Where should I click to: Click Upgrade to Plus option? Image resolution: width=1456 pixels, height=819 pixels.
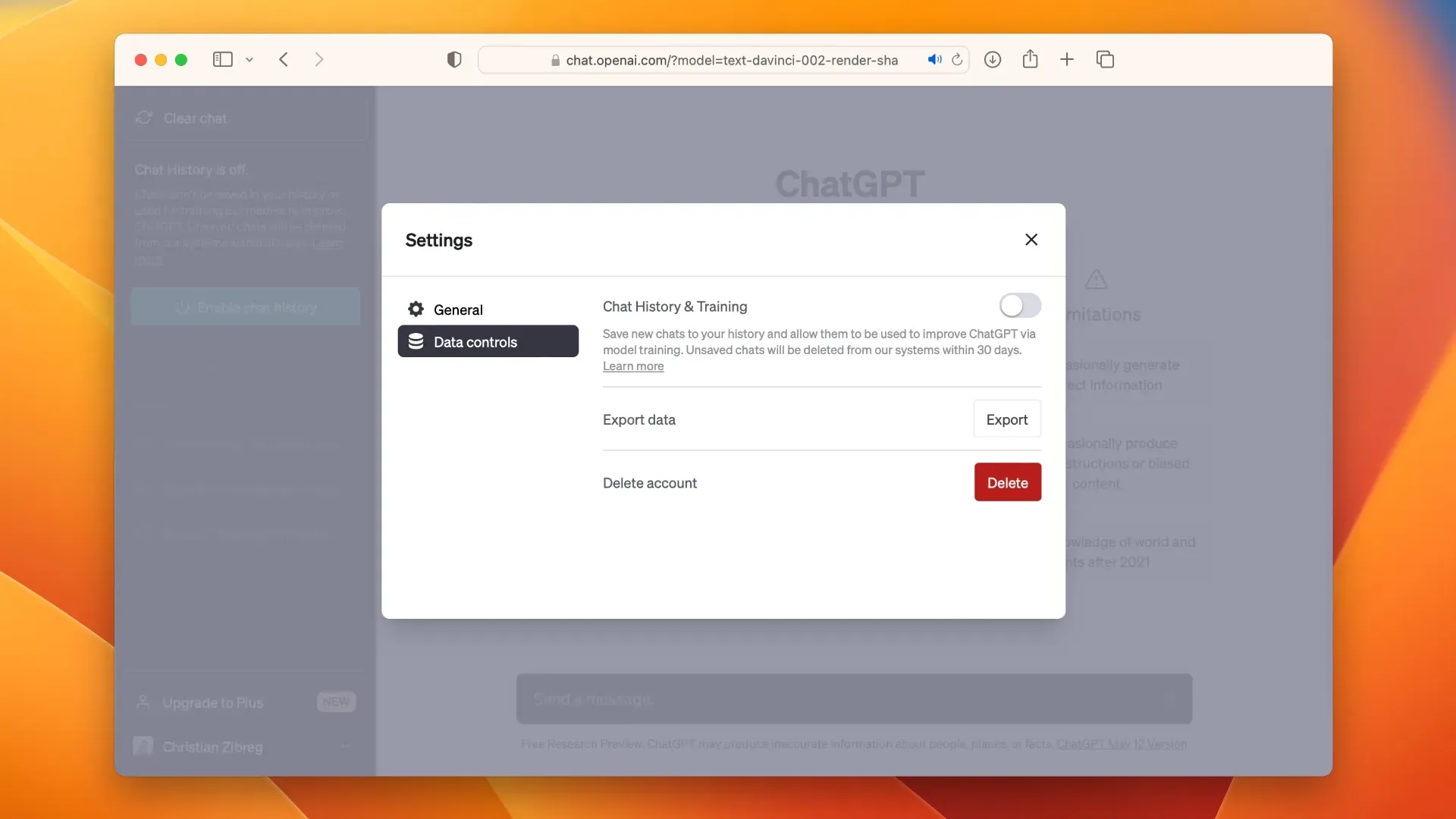click(x=212, y=702)
